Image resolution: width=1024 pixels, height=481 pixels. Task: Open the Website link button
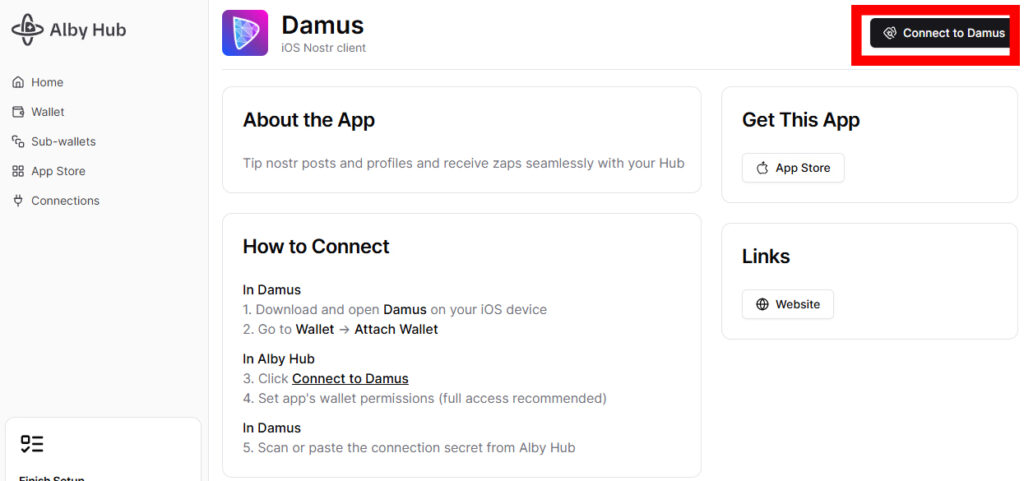click(x=788, y=304)
